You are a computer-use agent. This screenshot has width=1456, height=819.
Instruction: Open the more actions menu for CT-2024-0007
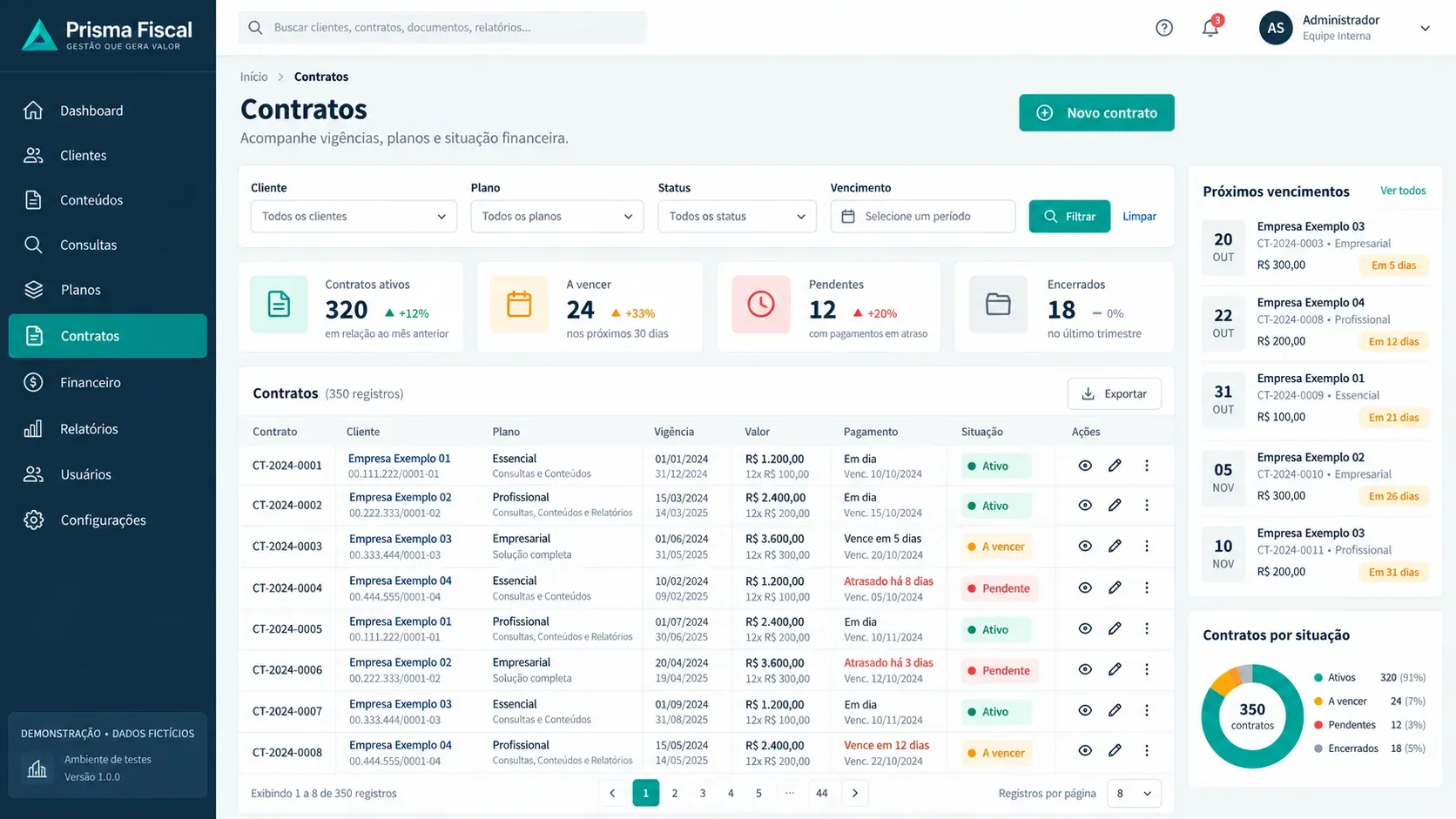[x=1147, y=710]
